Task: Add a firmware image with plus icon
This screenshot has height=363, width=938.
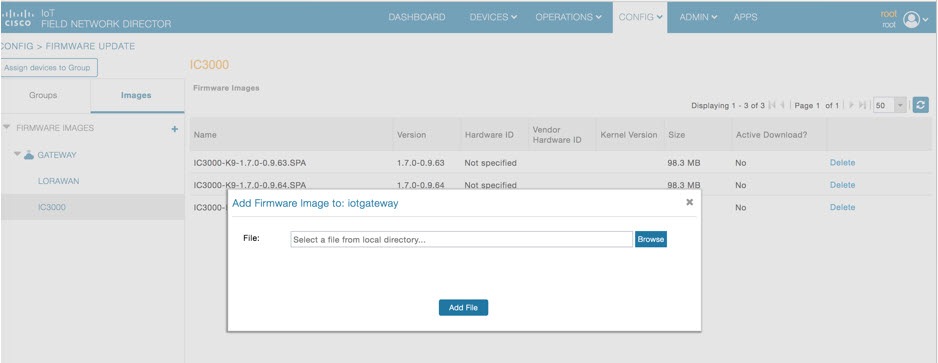Action: [x=175, y=129]
